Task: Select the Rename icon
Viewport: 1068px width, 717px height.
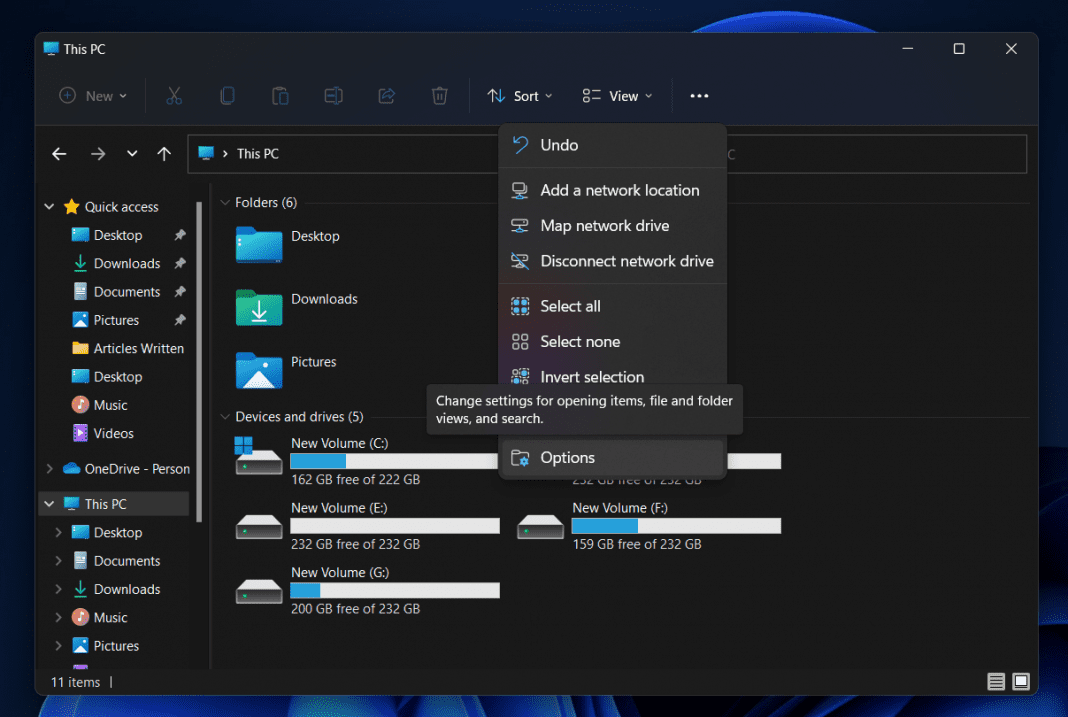Action: coord(332,95)
